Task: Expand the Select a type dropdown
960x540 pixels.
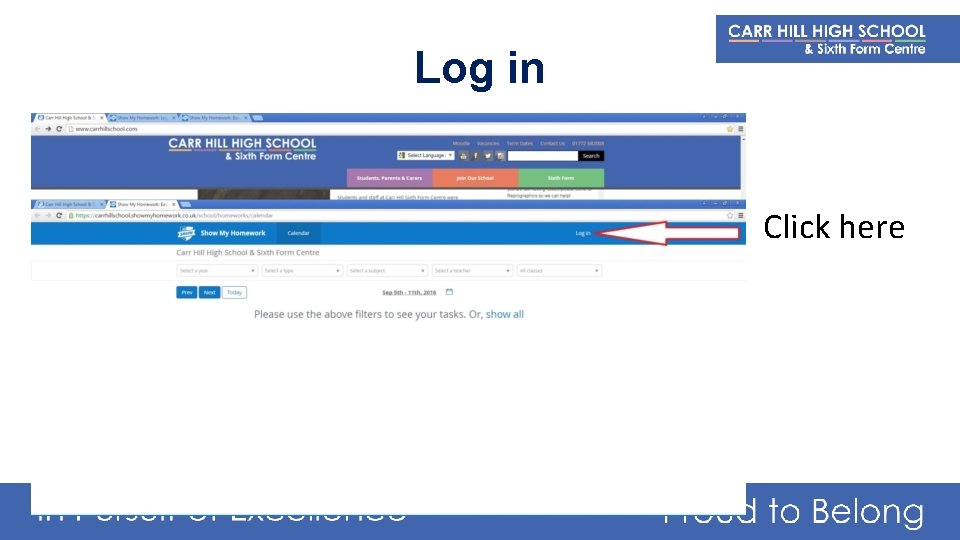Action: 302,271
